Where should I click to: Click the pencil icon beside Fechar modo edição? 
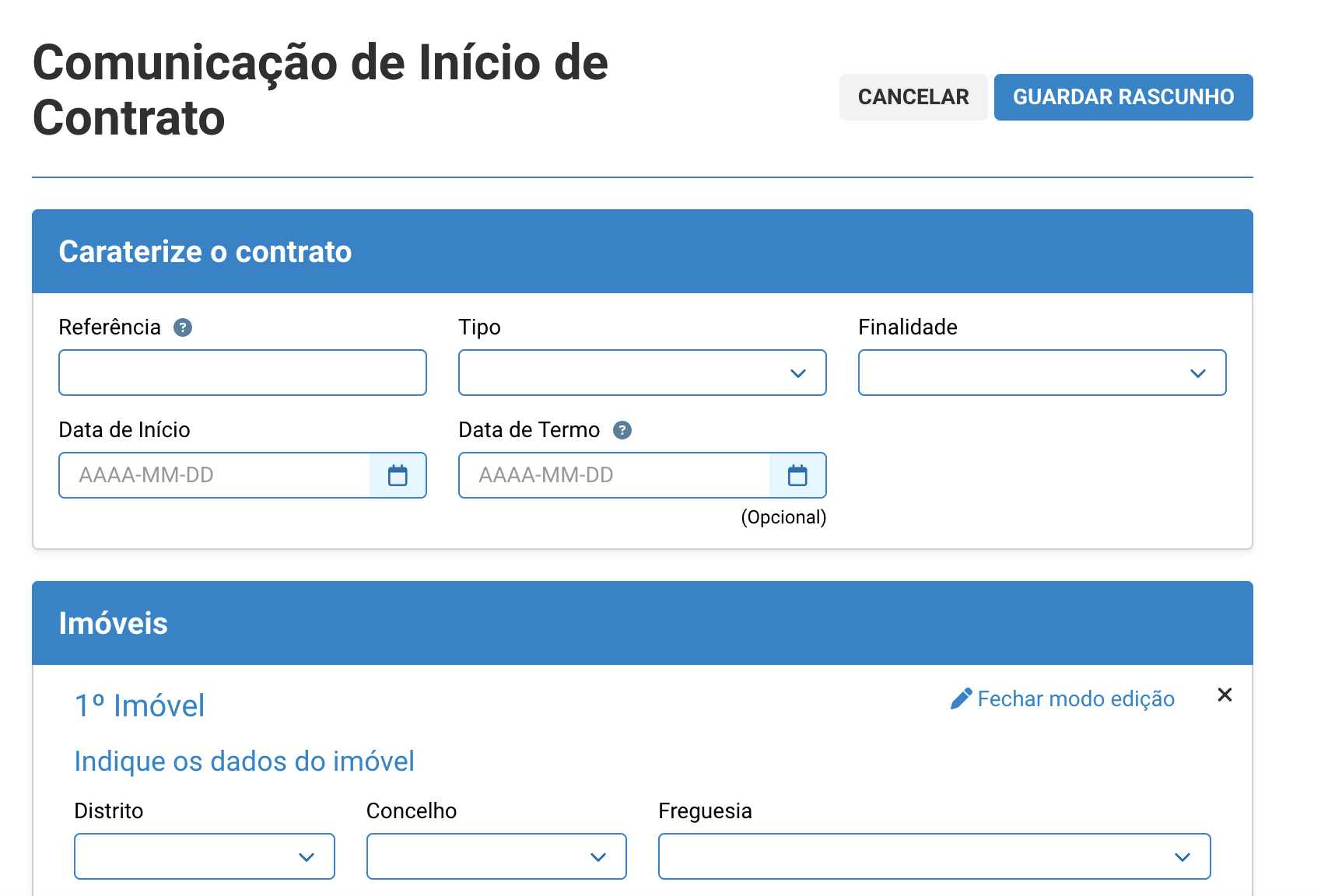[x=962, y=698]
